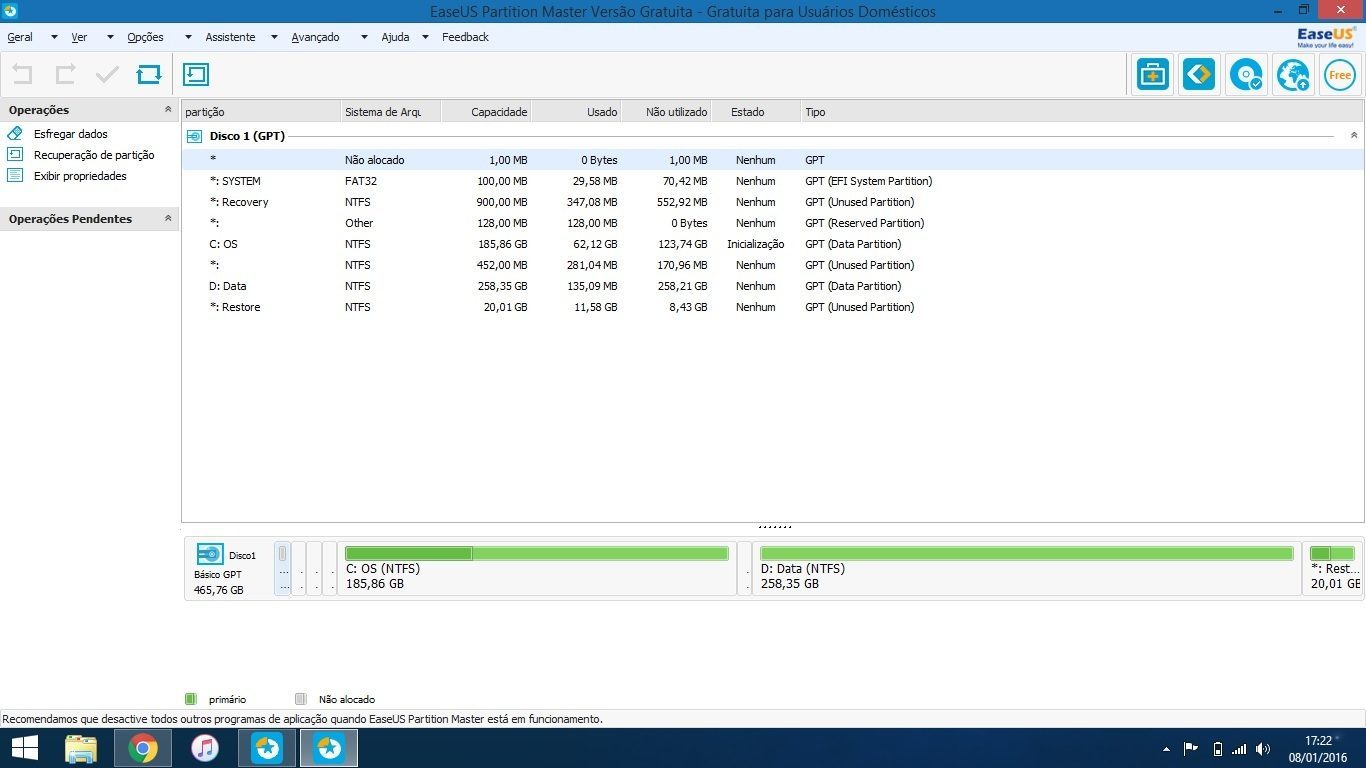The height and width of the screenshot is (768, 1366).
Task: Click the Action Center flag tray icon
Action: coord(1191,748)
